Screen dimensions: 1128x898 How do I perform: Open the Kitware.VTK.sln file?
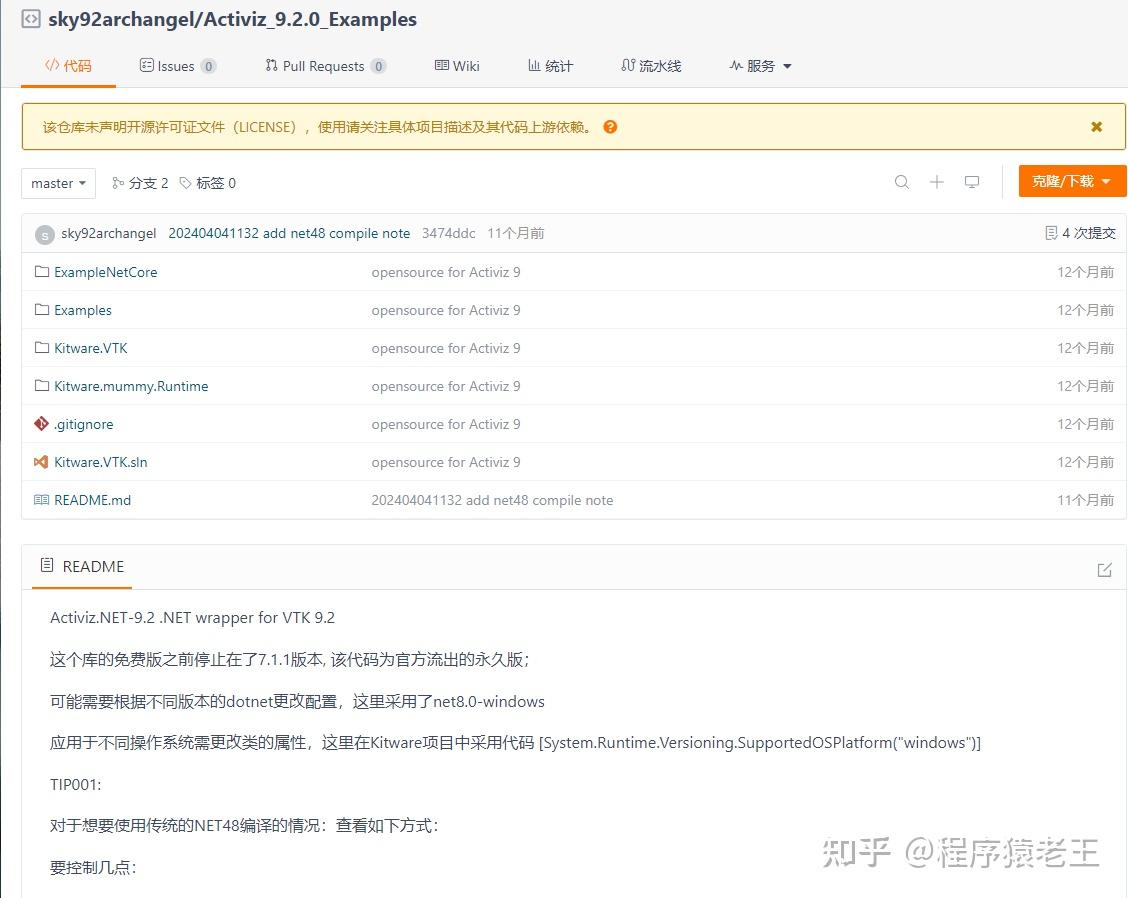[101, 462]
